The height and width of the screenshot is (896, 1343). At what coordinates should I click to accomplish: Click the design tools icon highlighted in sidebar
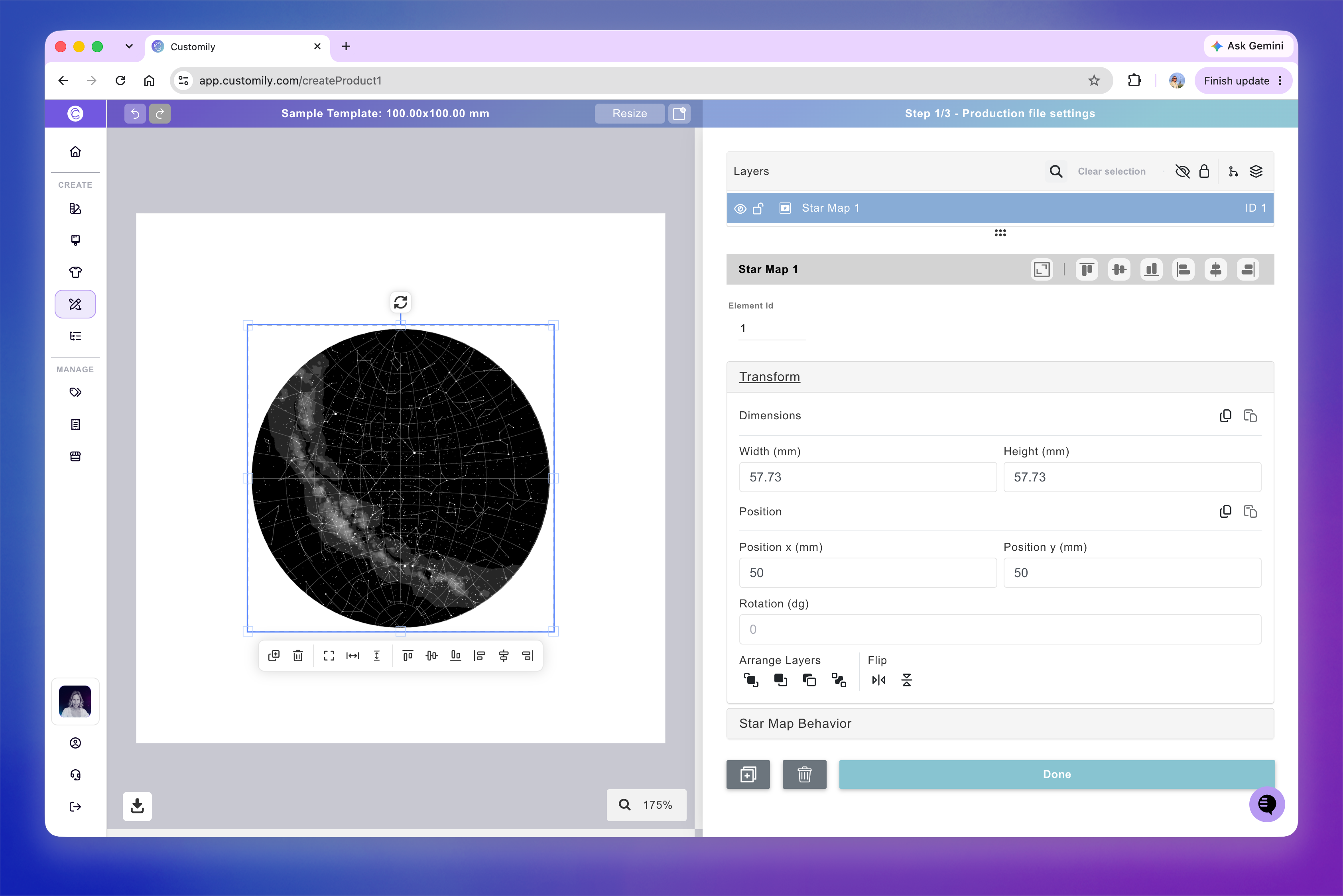coord(75,304)
